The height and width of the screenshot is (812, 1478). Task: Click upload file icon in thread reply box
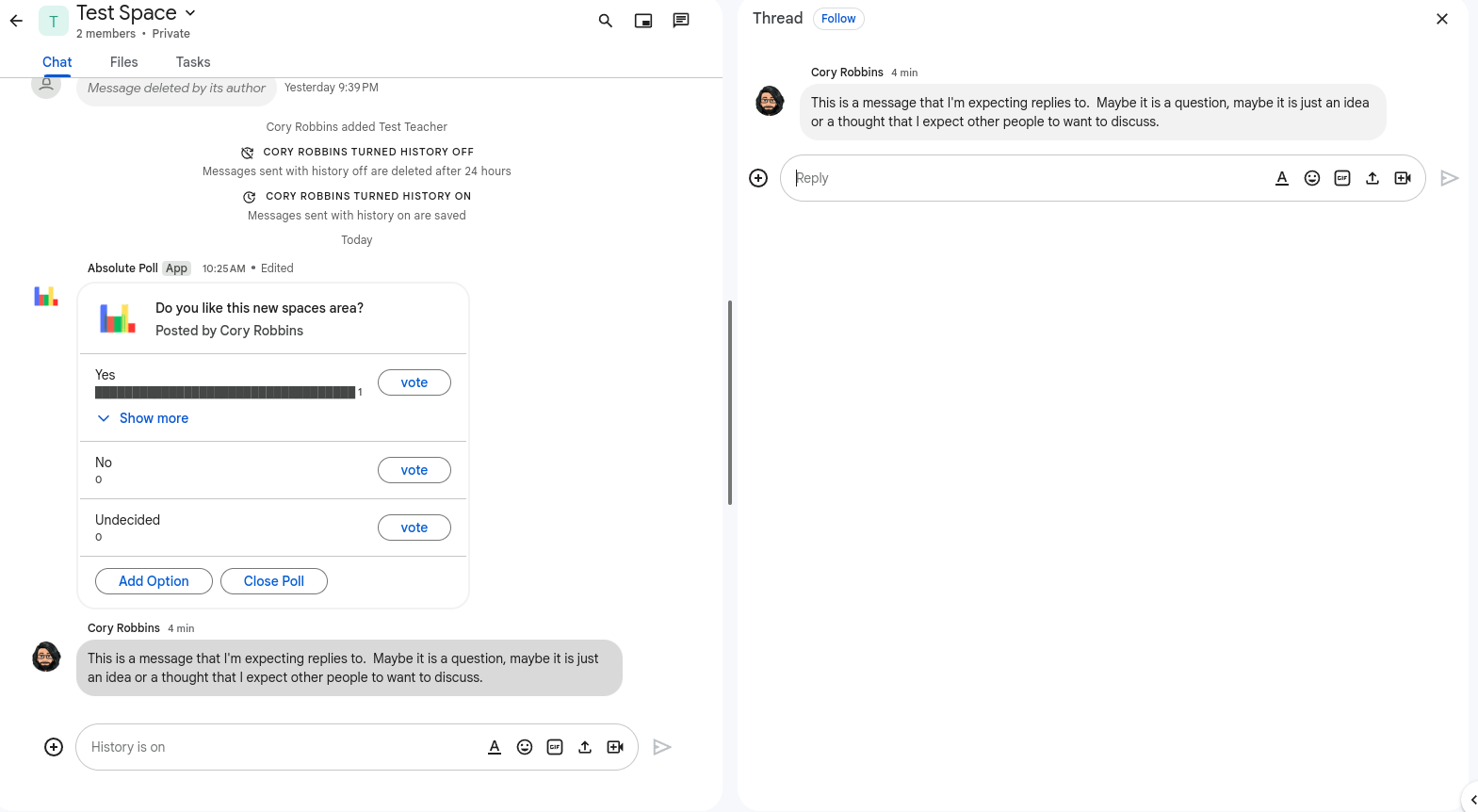(x=1372, y=178)
